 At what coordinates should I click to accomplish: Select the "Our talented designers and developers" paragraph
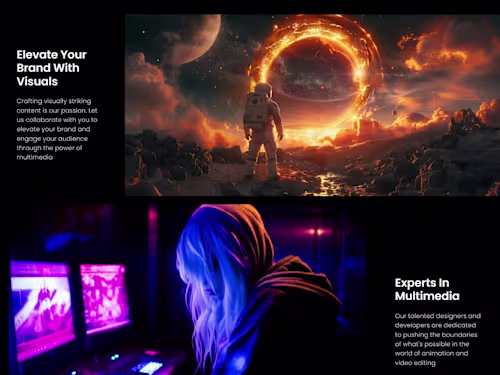pyautogui.click(x=438, y=339)
